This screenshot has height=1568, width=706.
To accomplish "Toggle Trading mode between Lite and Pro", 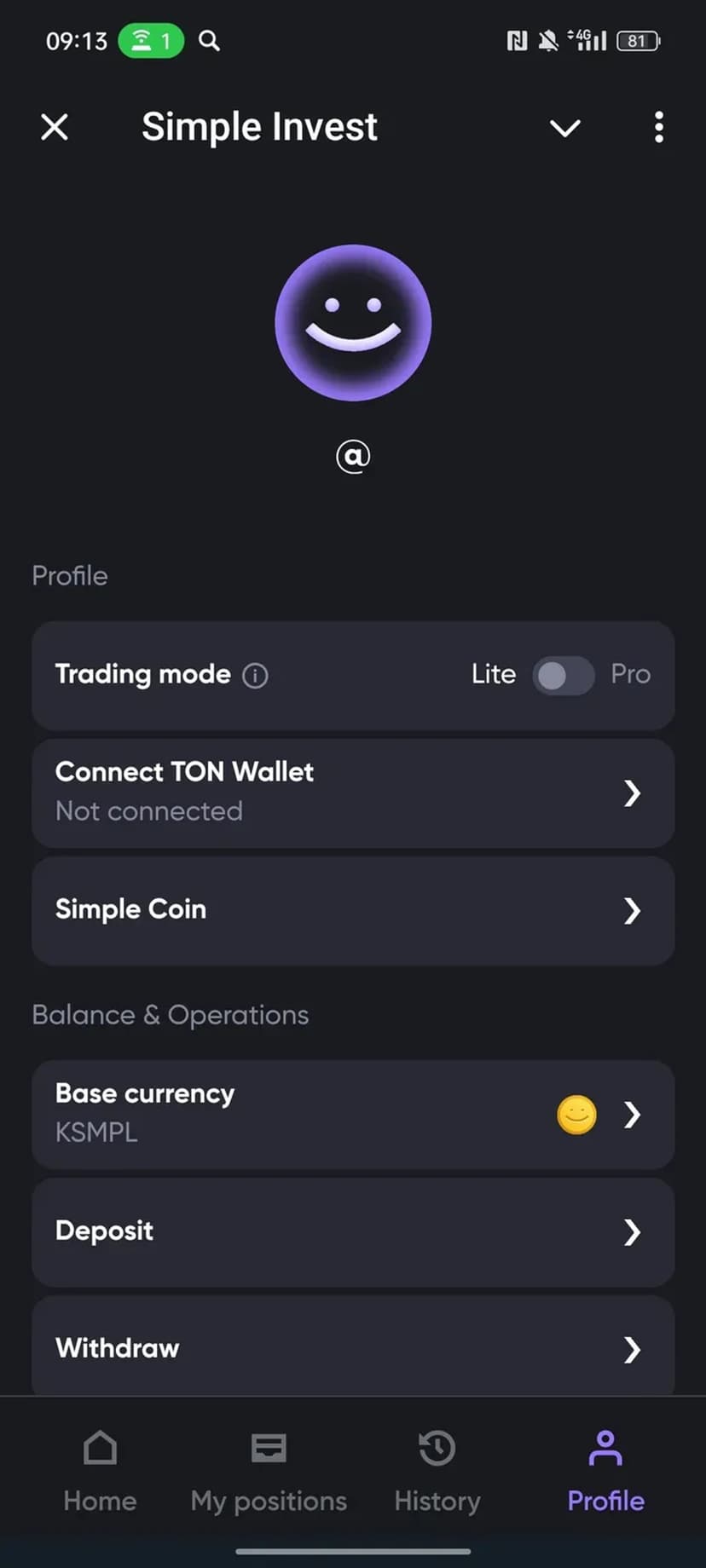I will point(563,676).
